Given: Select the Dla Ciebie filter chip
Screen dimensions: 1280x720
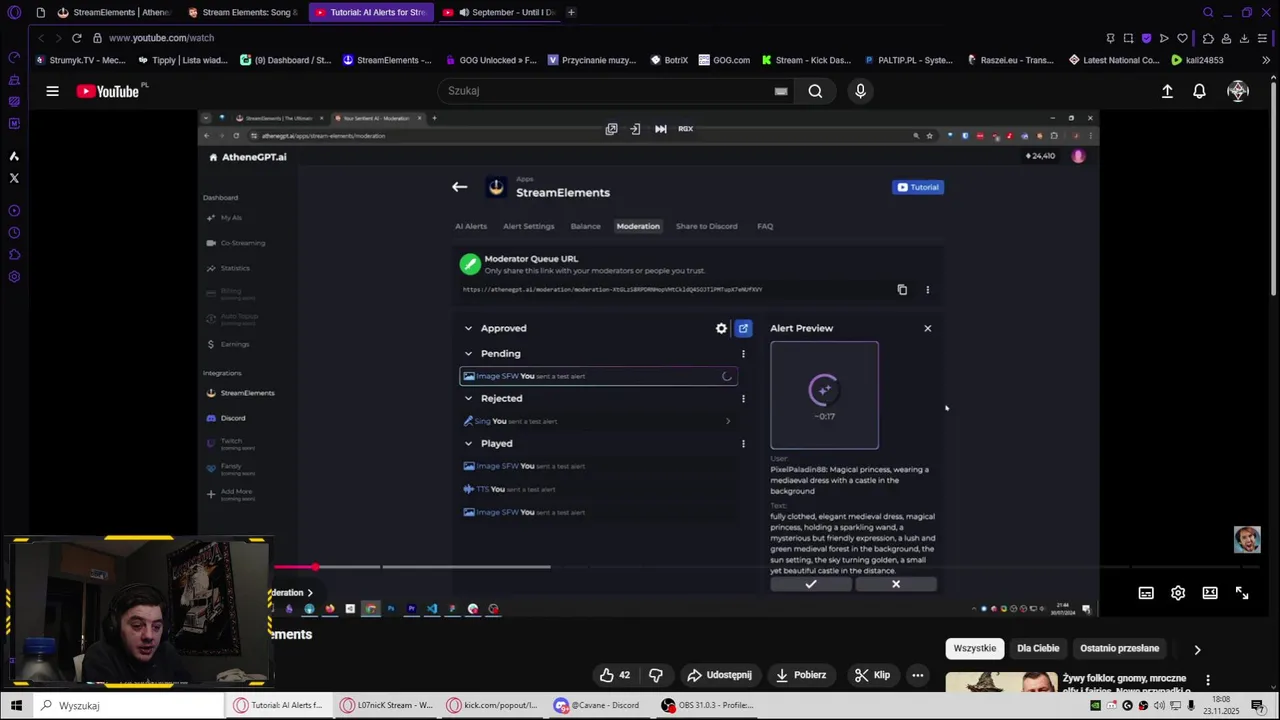Looking at the screenshot, I should (x=1038, y=648).
